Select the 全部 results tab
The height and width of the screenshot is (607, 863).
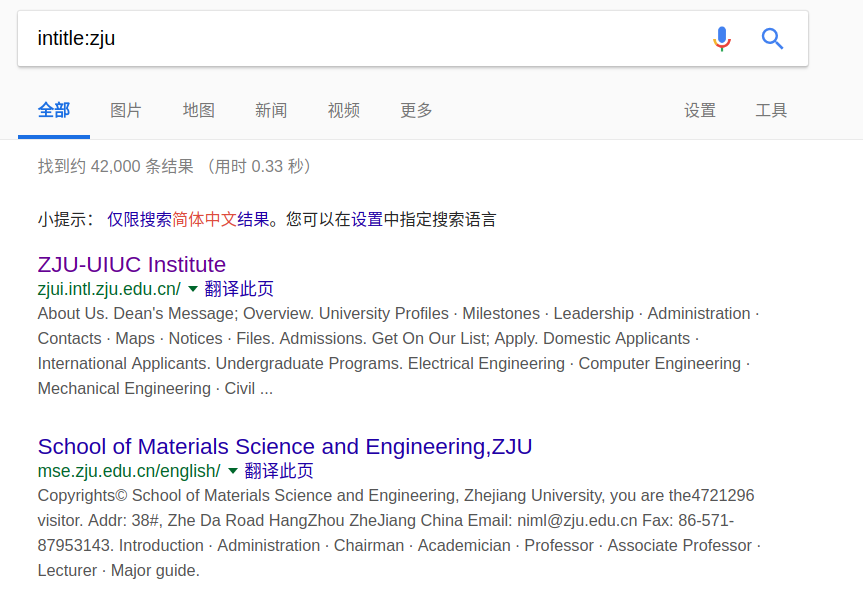(x=54, y=110)
